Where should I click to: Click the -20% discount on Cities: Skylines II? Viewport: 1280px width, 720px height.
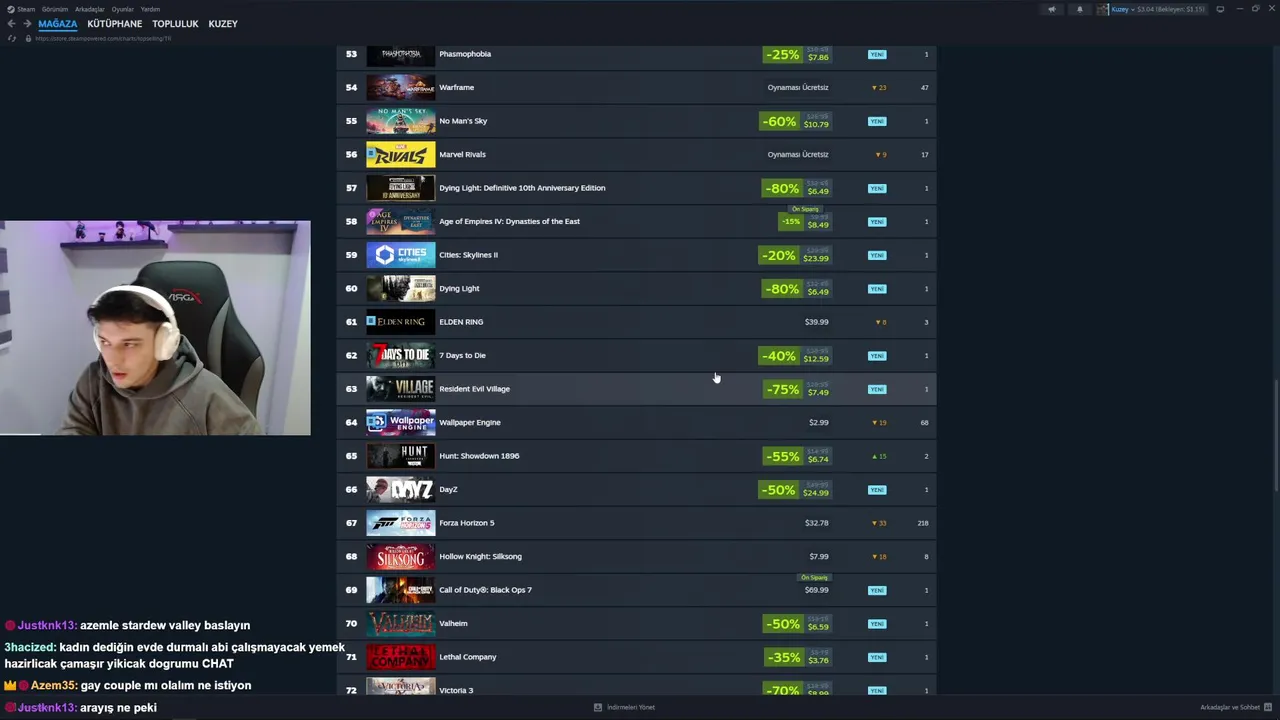point(779,255)
